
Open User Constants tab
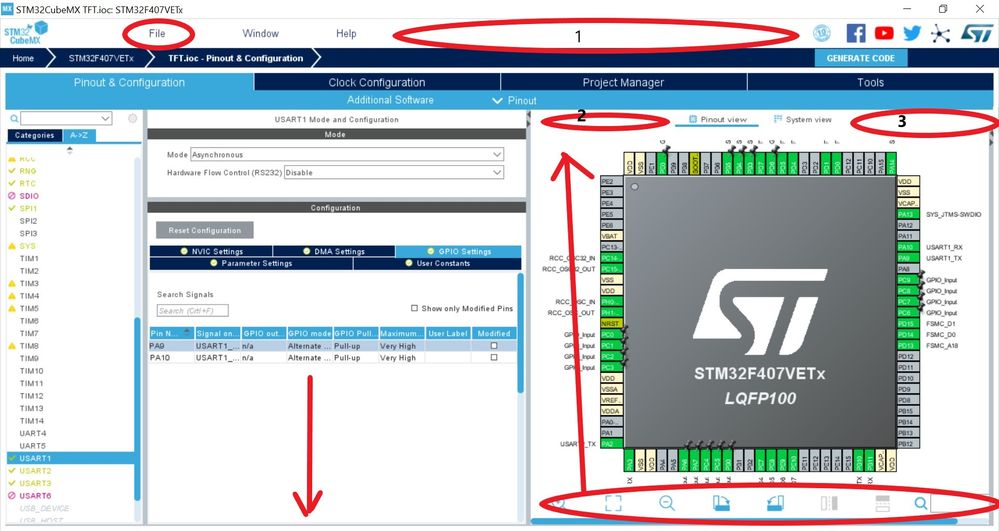[437, 263]
